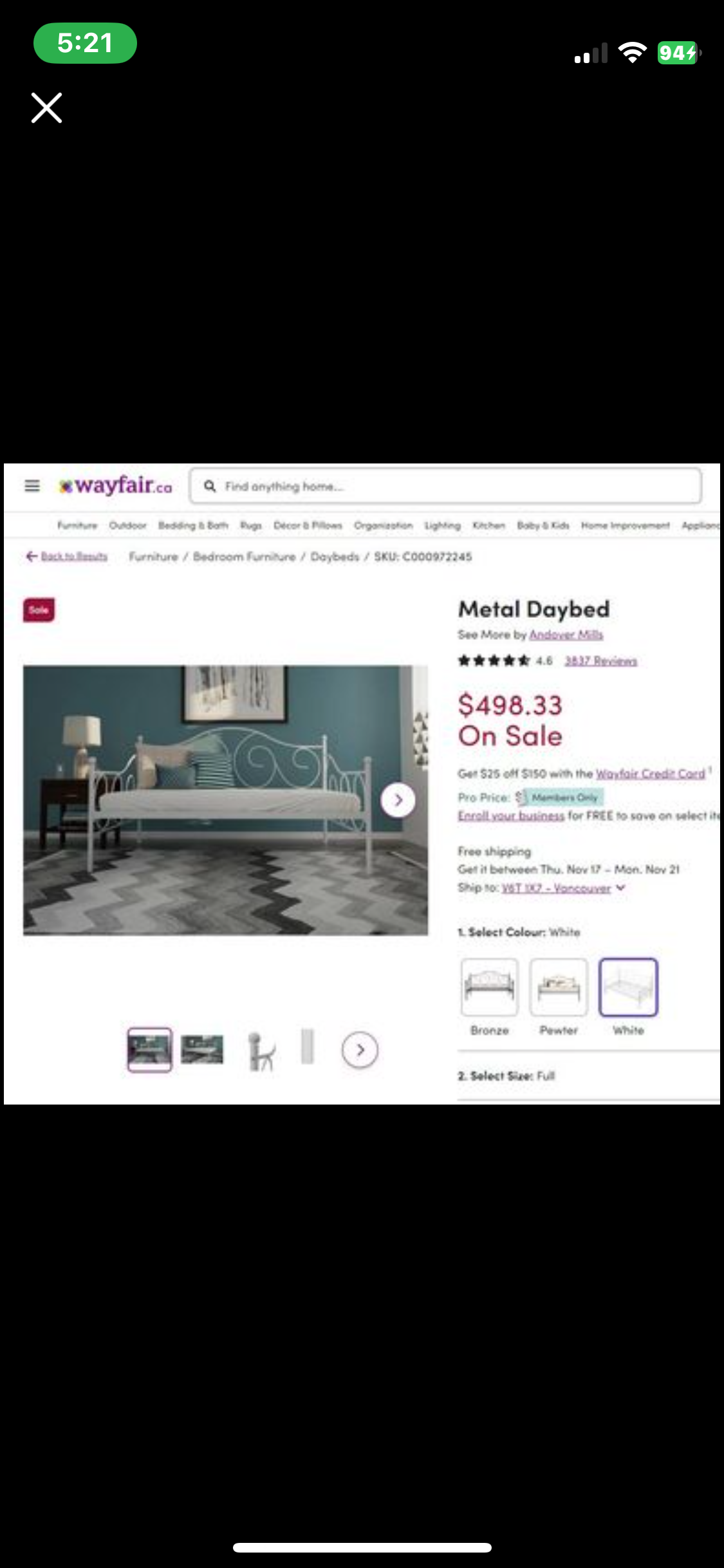Click the search magnifier icon
The height and width of the screenshot is (1568, 724).
tap(210, 486)
